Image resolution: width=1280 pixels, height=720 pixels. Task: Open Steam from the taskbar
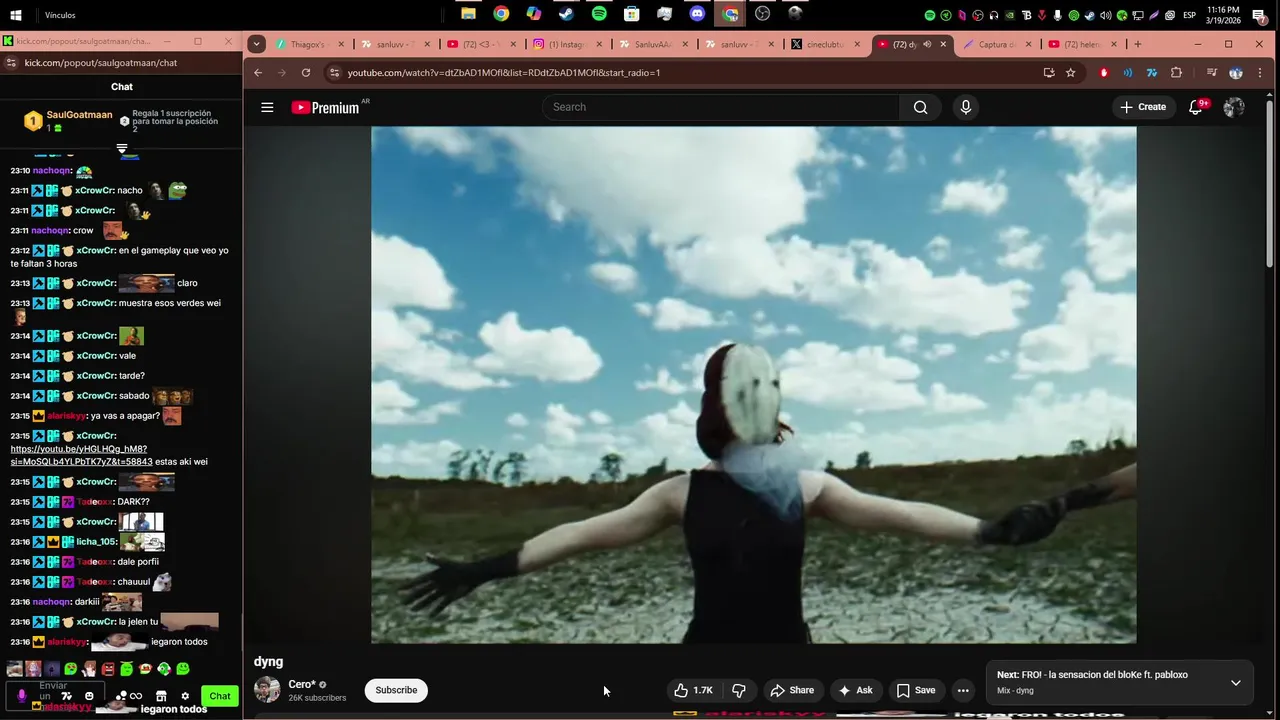pos(566,14)
